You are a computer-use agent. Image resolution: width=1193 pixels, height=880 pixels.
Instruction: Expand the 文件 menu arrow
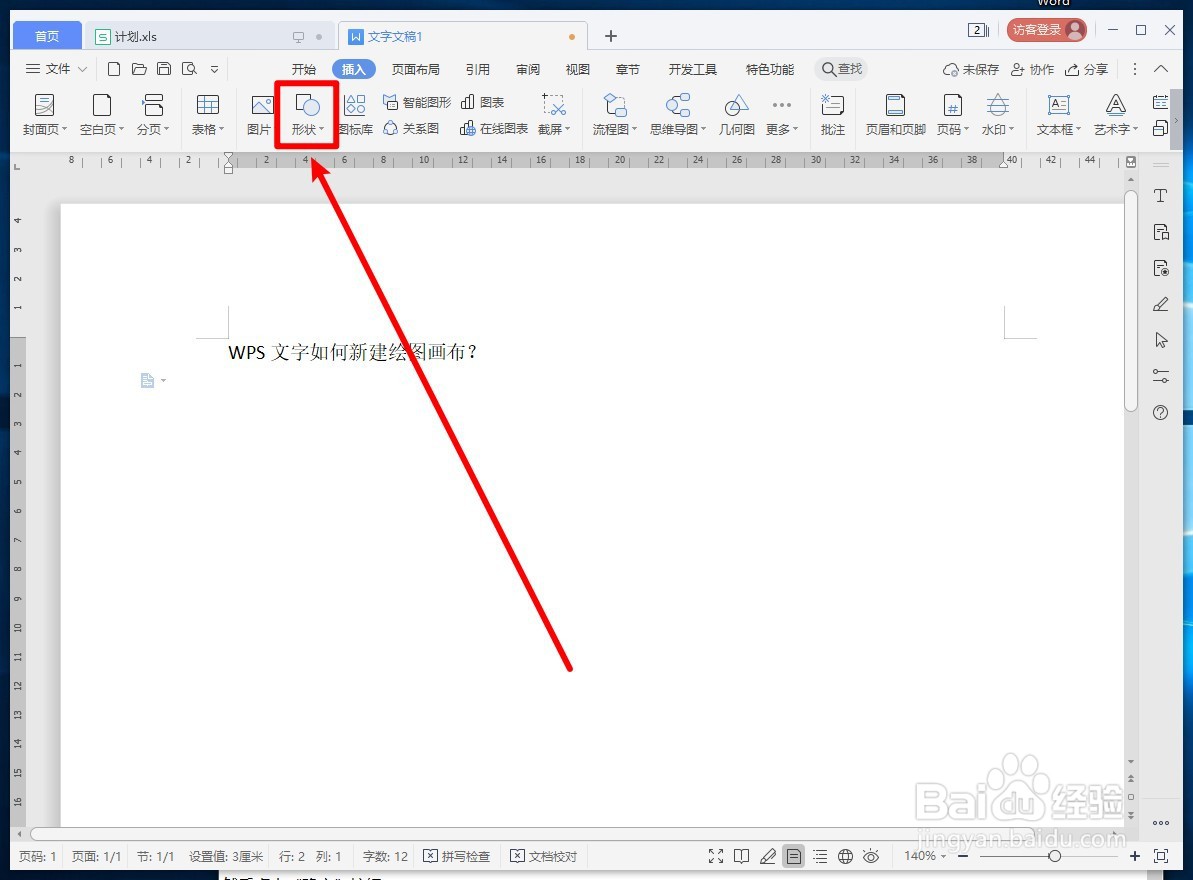[82, 69]
